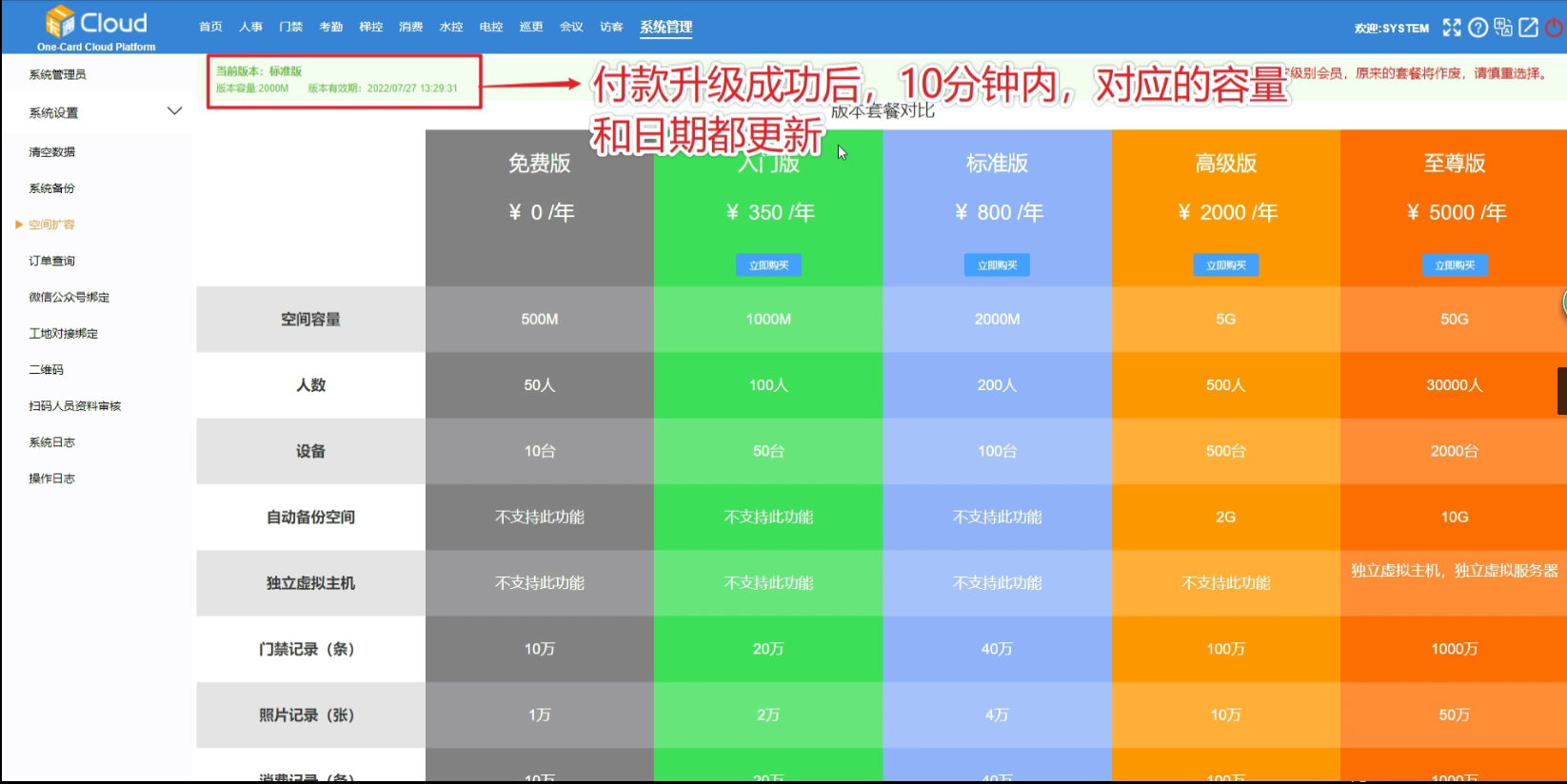Image resolution: width=1567 pixels, height=784 pixels.
Task: Click the 标准版 plan heading
Action: (997, 164)
